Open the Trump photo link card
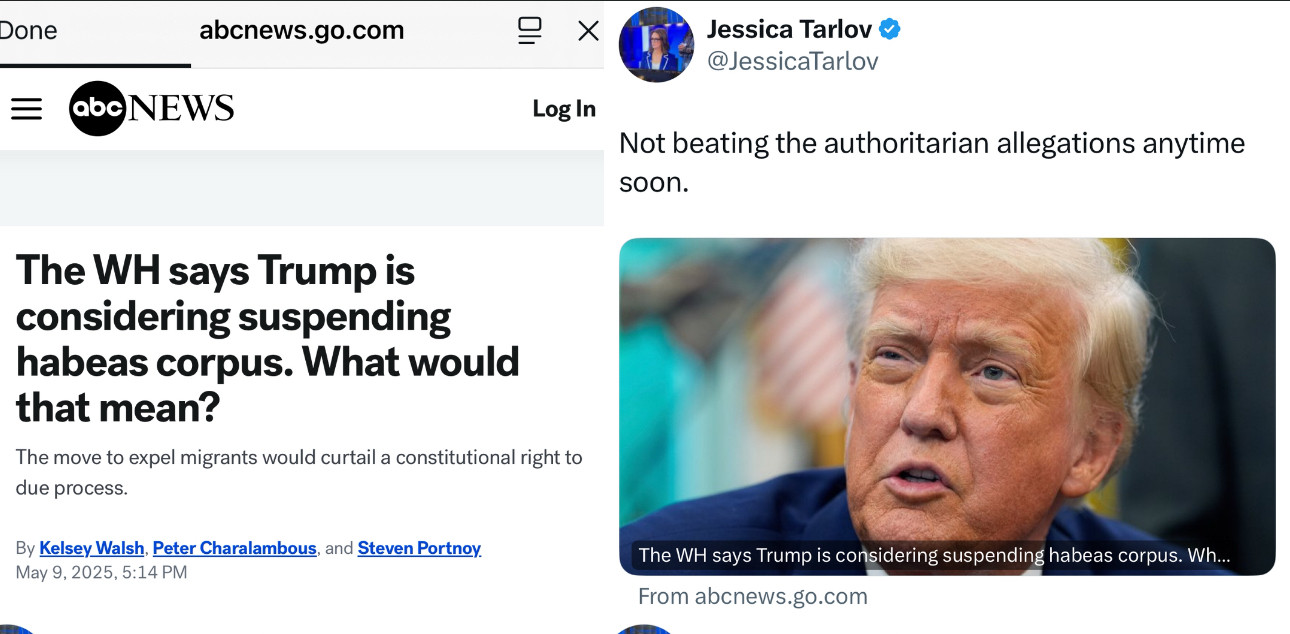 pos(947,406)
